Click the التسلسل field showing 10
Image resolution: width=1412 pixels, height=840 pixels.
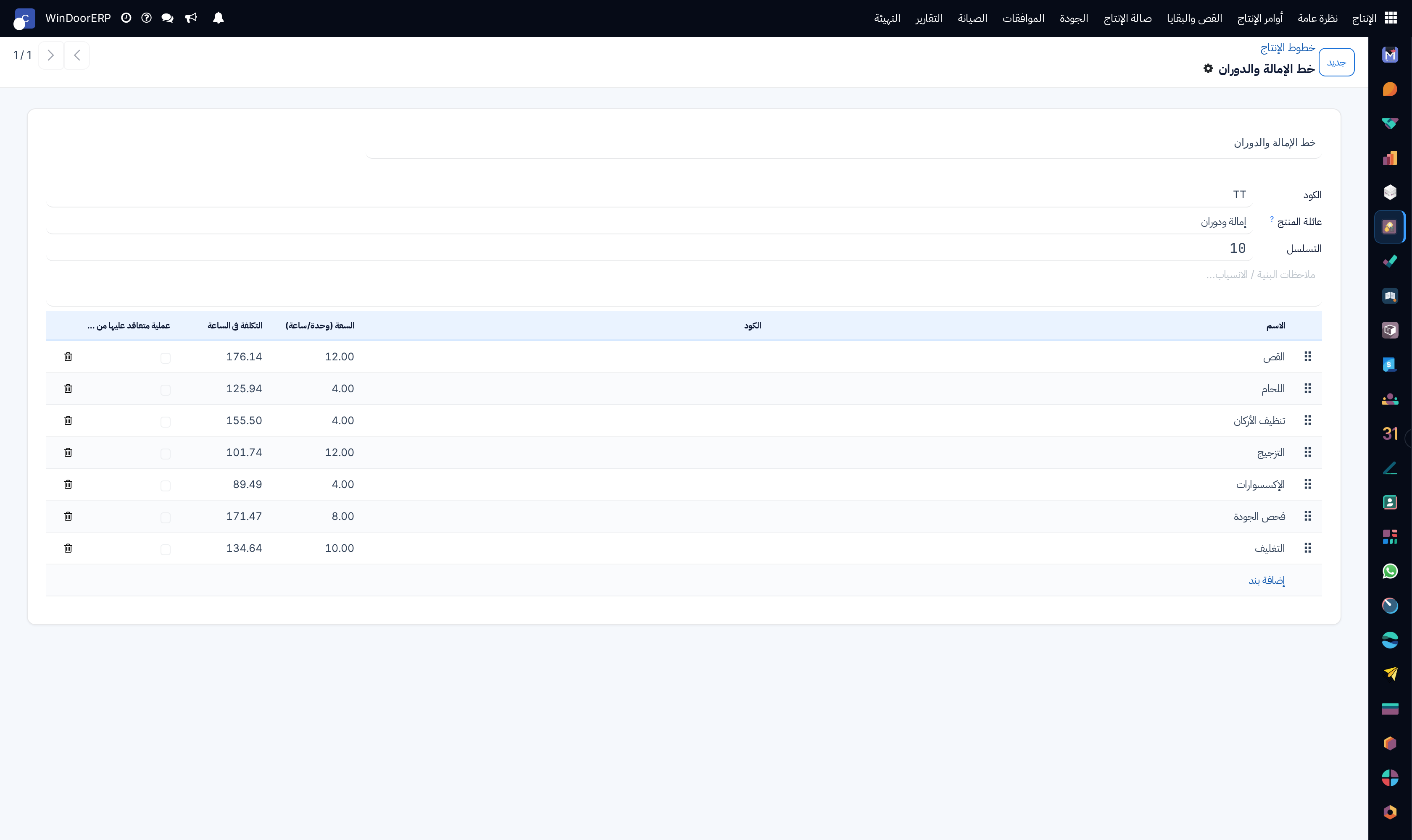(x=649, y=249)
